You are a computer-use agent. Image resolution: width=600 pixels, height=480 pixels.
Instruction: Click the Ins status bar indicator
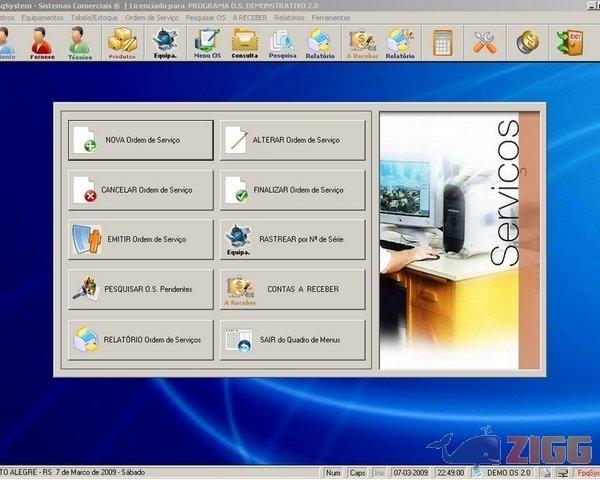click(379, 473)
